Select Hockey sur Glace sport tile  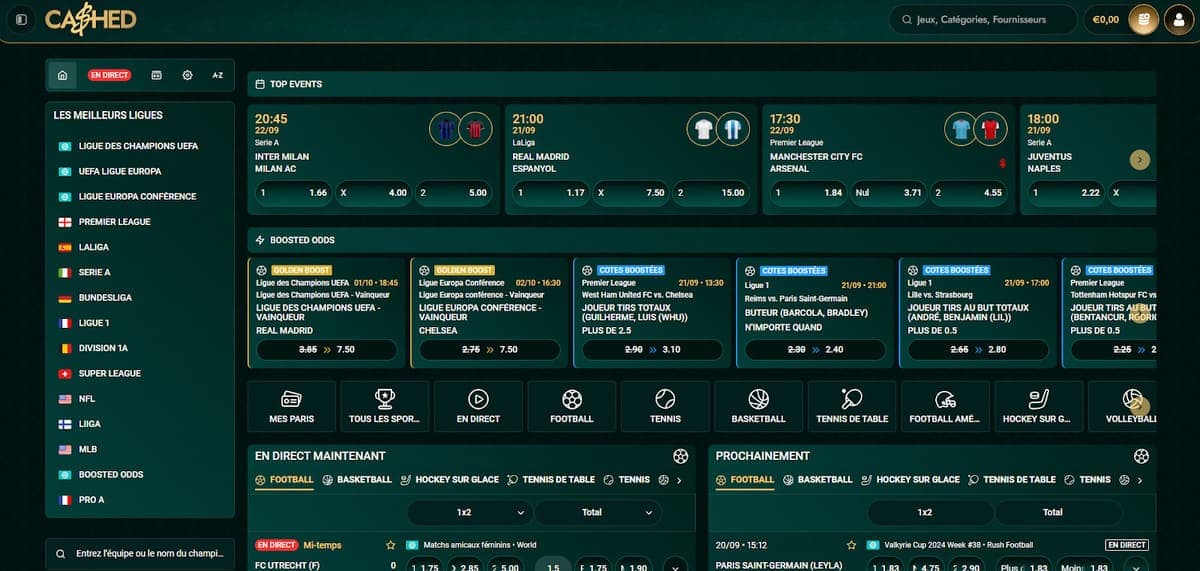point(1039,407)
